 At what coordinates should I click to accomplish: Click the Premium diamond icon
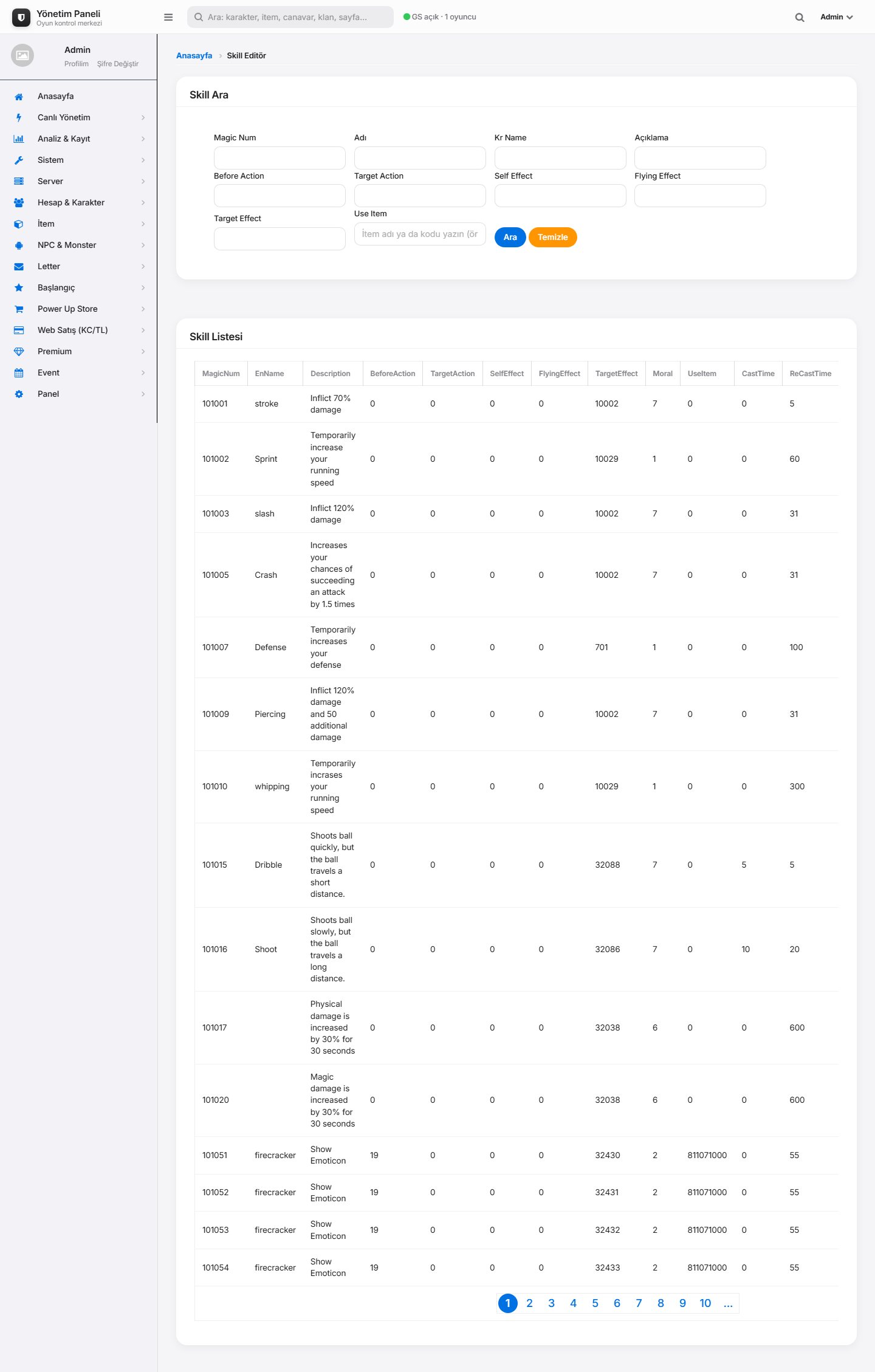pyautogui.click(x=19, y=352)
